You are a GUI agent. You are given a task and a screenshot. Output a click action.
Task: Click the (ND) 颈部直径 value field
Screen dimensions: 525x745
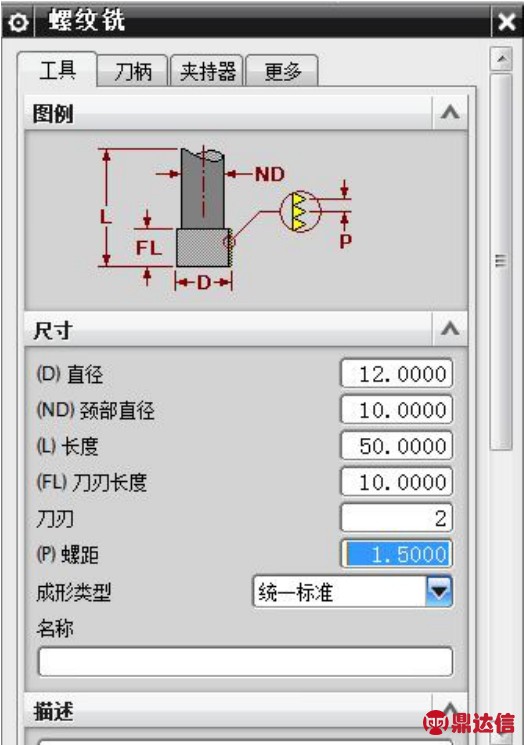point(397,410)
